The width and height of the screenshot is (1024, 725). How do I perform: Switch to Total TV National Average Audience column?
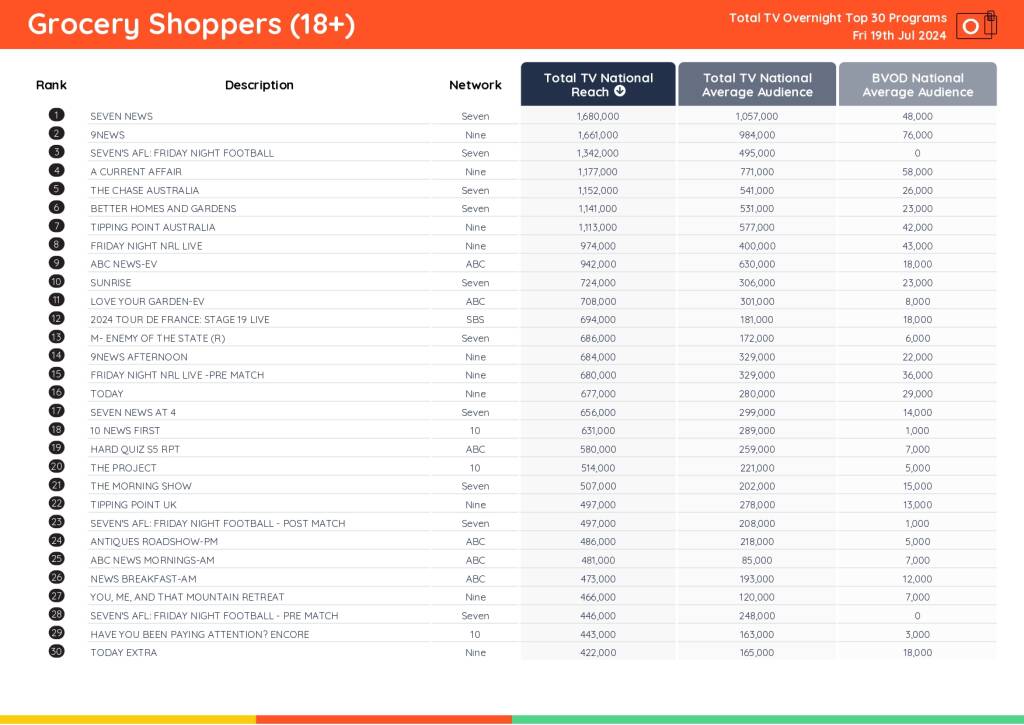pos(757,85)
